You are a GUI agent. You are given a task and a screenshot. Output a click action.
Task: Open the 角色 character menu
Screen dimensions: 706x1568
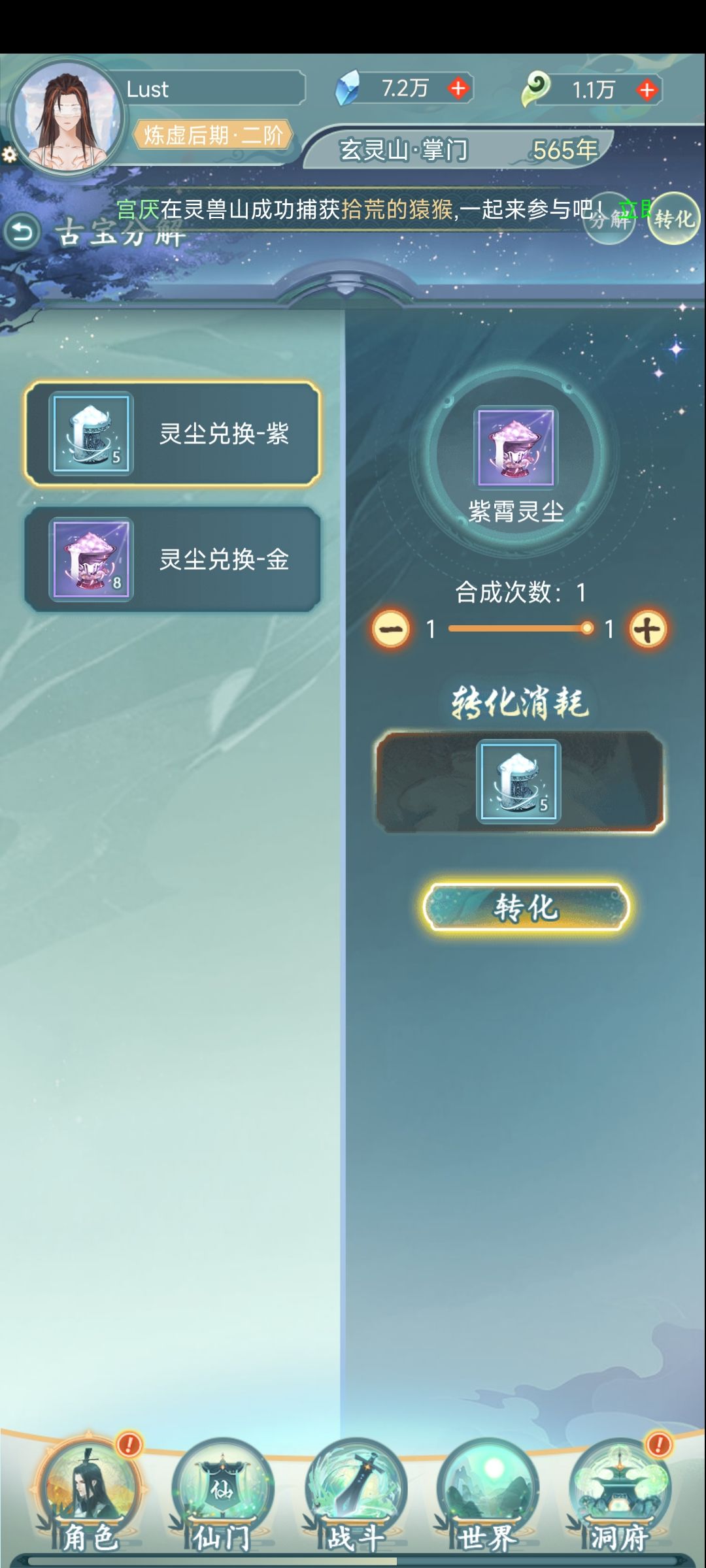pos(89,1496)
